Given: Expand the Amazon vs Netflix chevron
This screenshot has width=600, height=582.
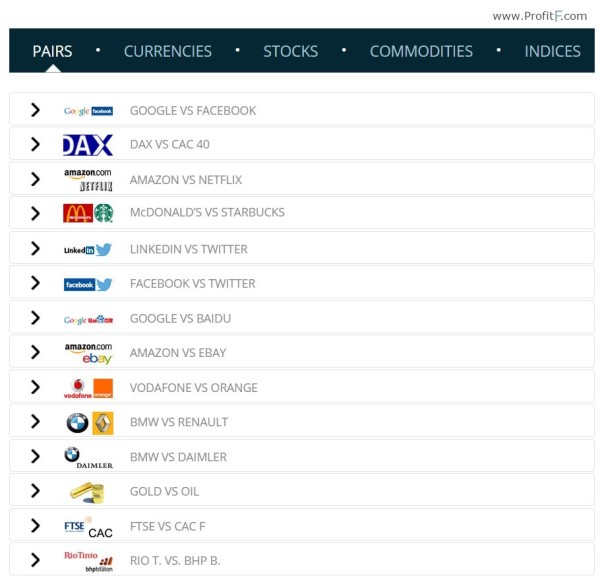Looking at the screenshot, I should 35,179.
